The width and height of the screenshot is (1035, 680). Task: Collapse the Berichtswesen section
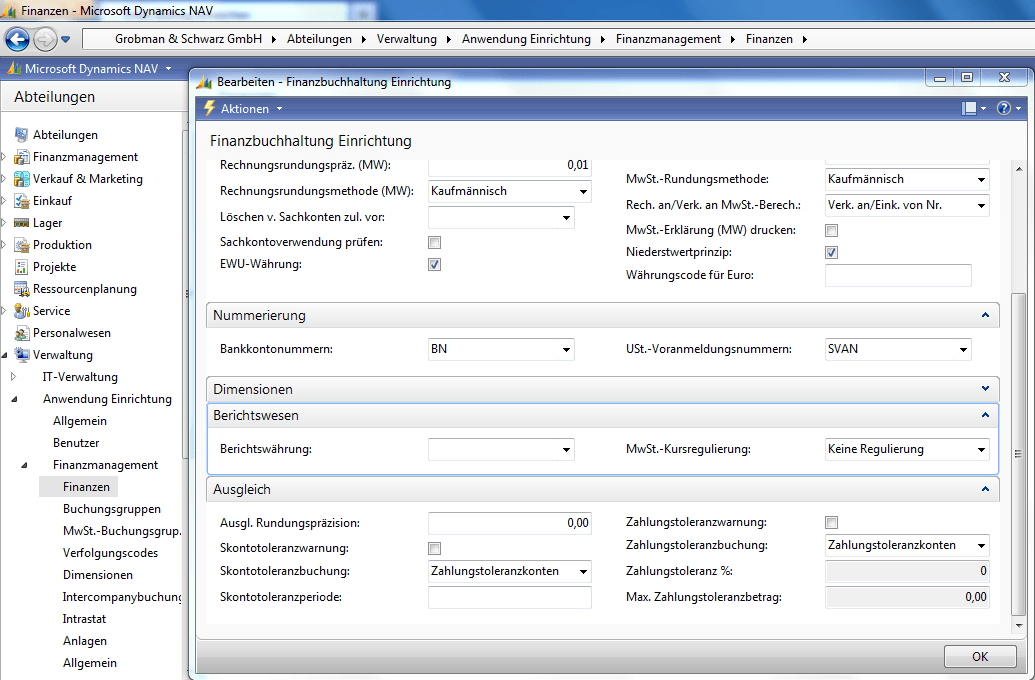click(985, 415)
